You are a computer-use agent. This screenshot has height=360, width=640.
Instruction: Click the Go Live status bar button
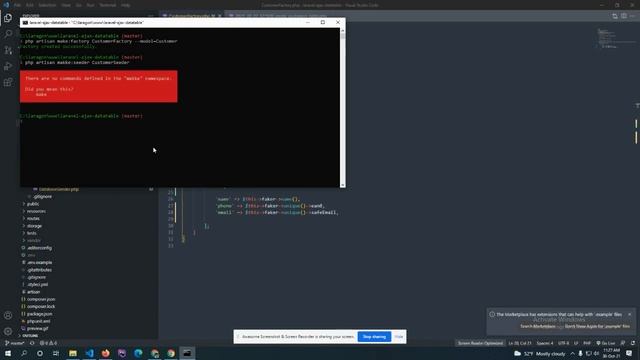[606, 343]
